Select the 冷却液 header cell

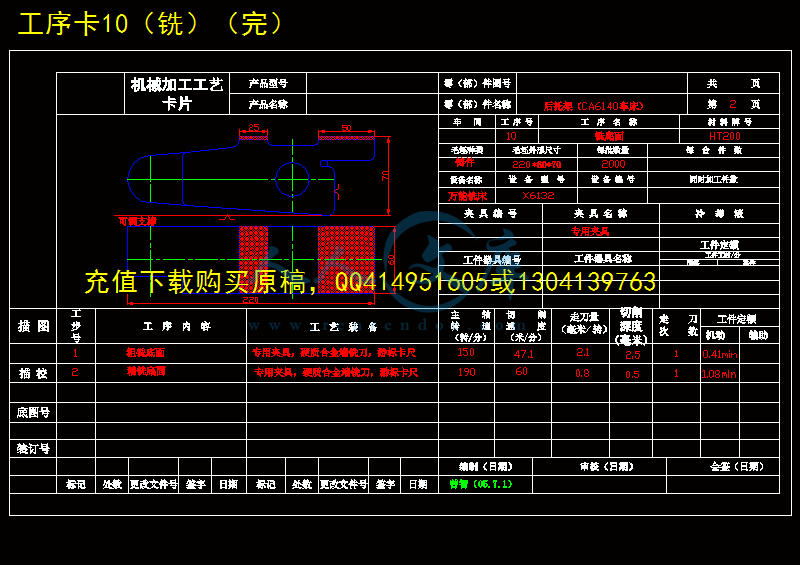[719, 213]
